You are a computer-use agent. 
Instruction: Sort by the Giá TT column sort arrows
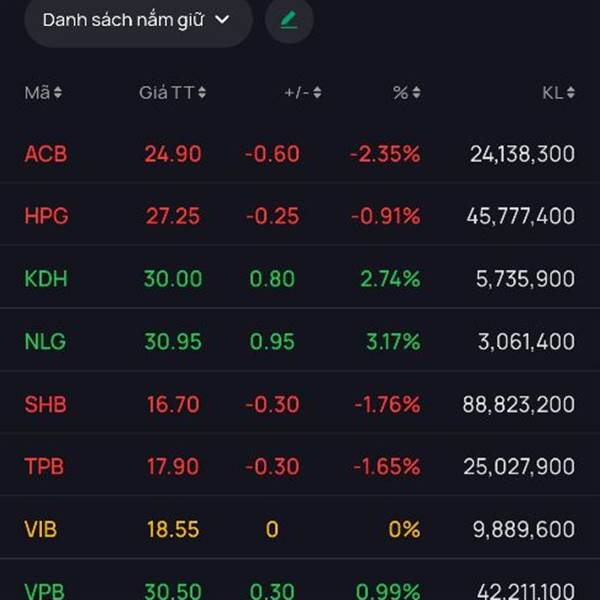pos(202,93)
